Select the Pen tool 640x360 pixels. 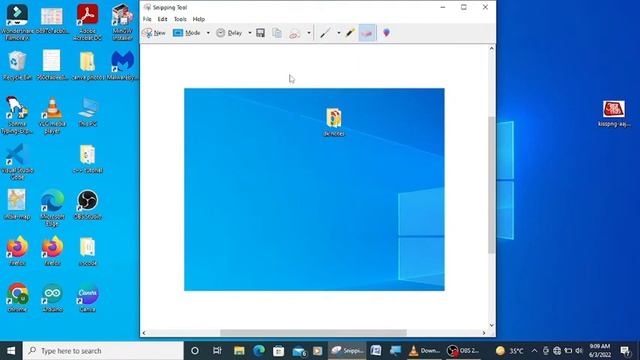point(325,33)
